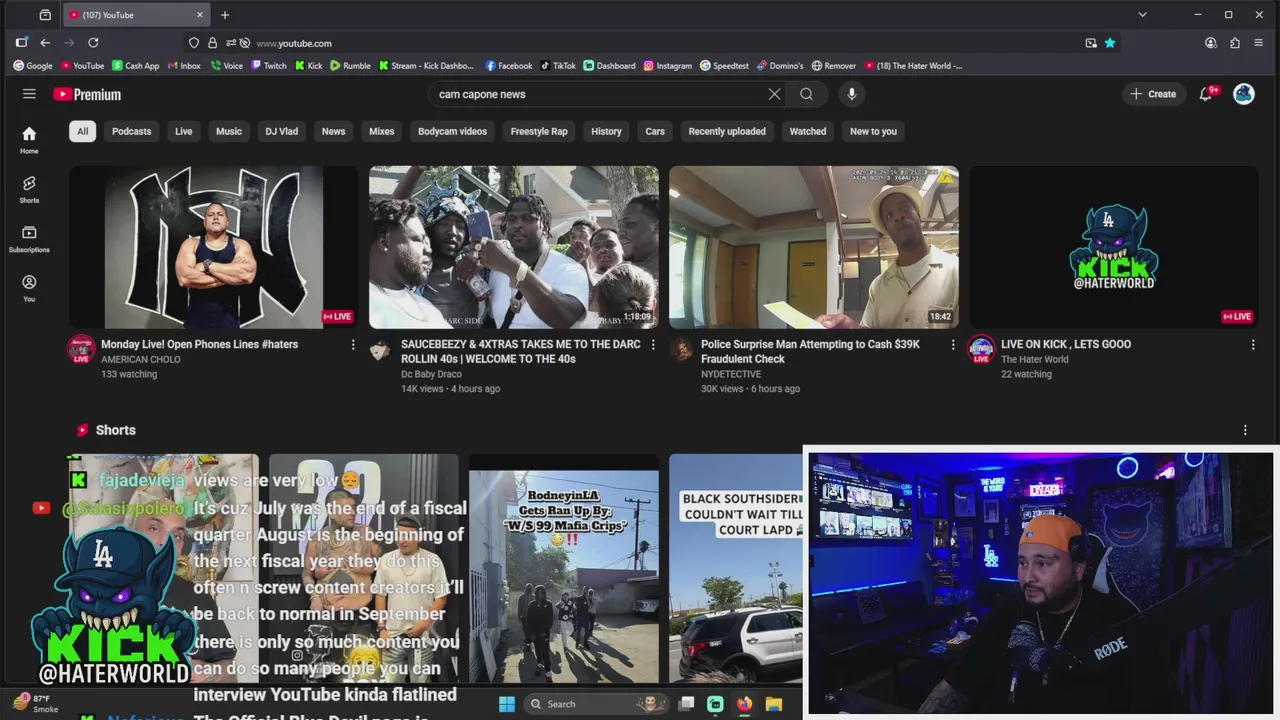Screen dimensions: 1280x720
Task: Open the Twitch bookmark
Action: pyautogui.click(x=269, y=66)
